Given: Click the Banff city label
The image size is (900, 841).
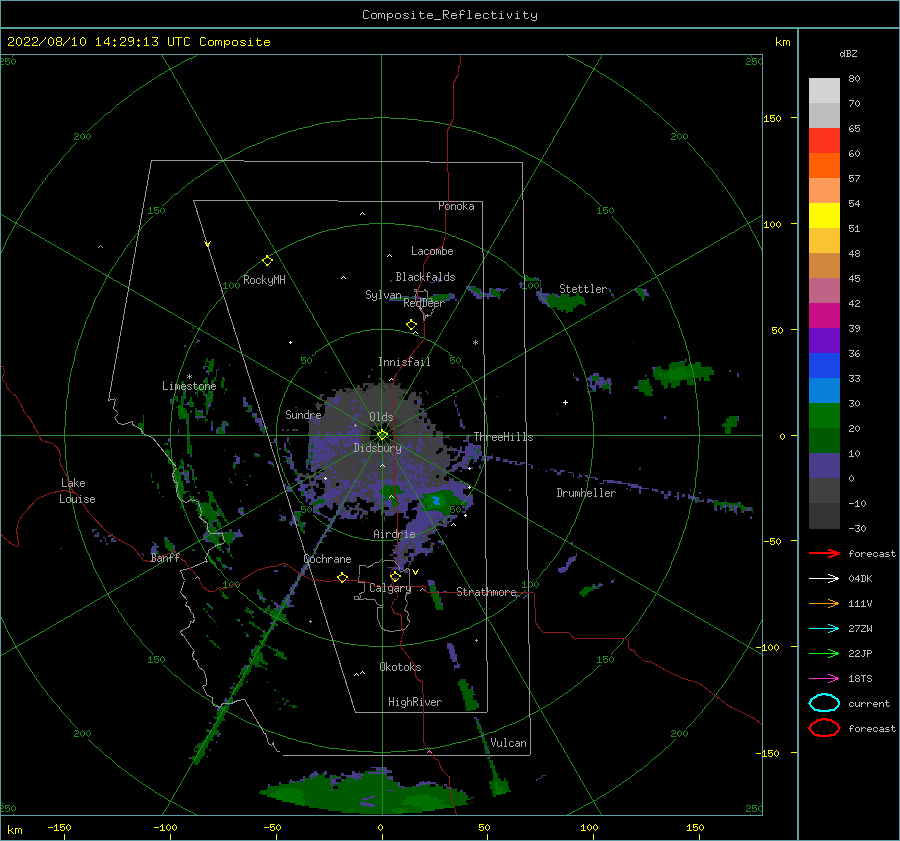Looking at the screenshot, I should click(x=165, y=557).
